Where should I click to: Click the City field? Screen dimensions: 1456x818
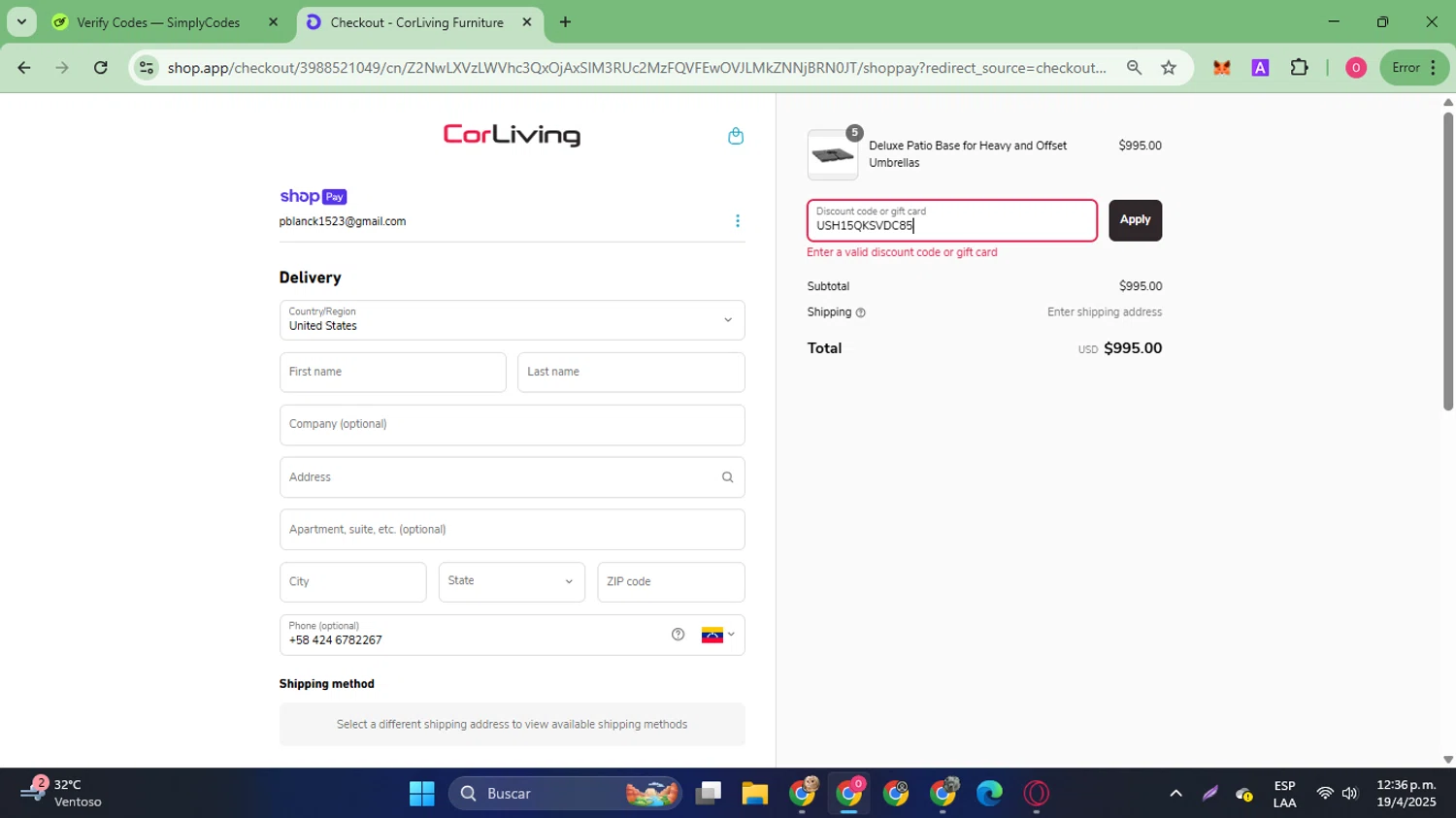click(352, 581)
